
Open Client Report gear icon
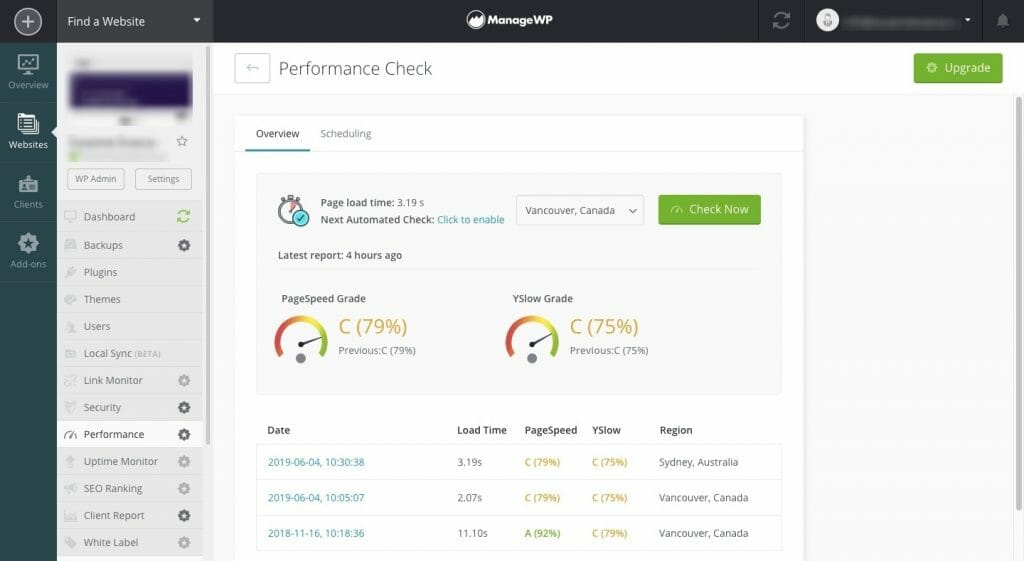pos(184,515)
